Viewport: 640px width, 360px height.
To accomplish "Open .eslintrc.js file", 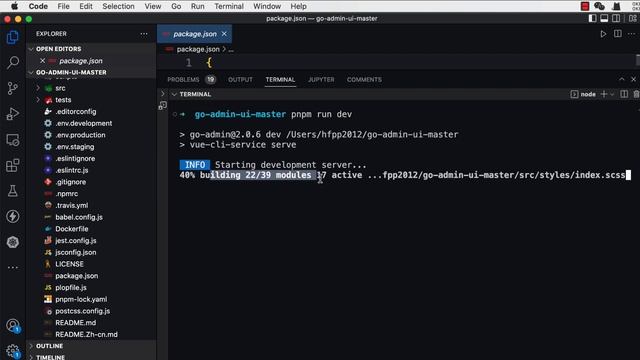I will pyautogui.click(x=72, y=170).
